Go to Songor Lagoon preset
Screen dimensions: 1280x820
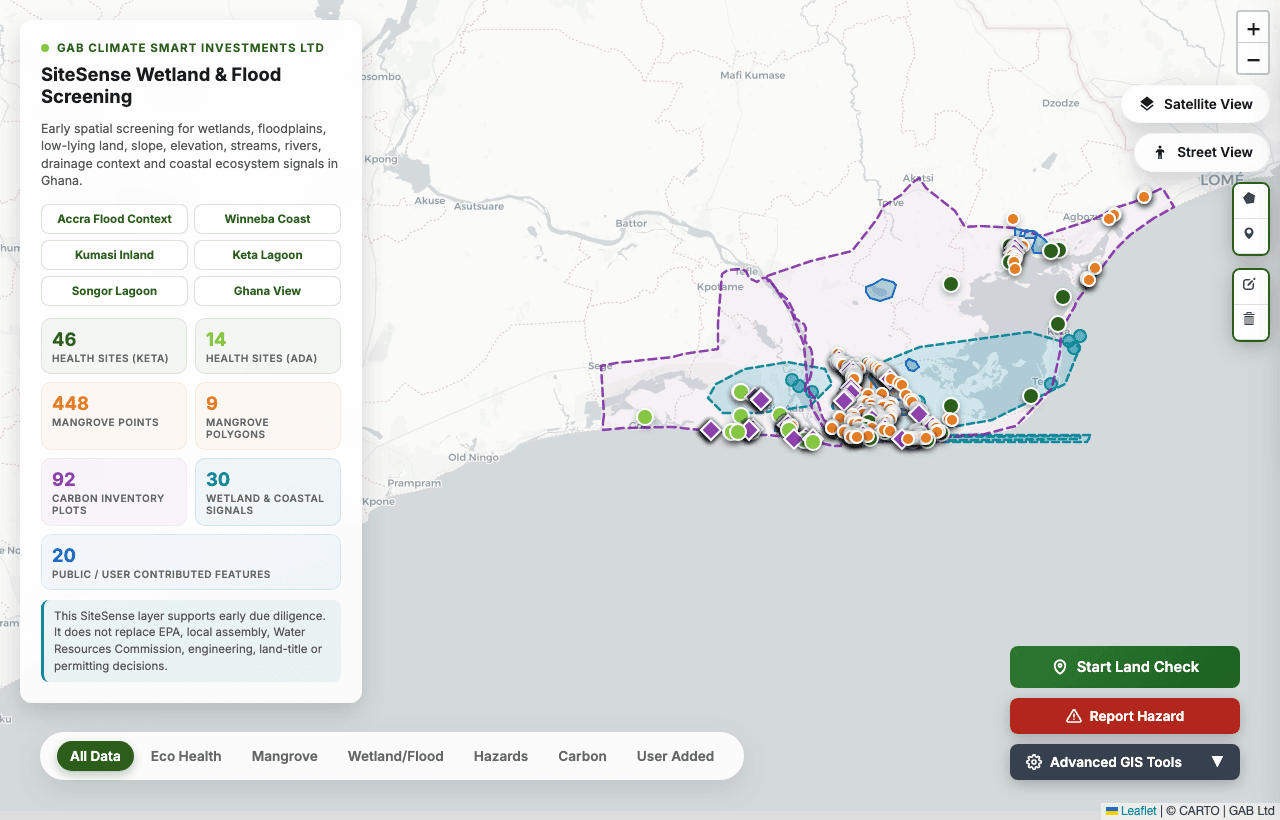[114, 291]
